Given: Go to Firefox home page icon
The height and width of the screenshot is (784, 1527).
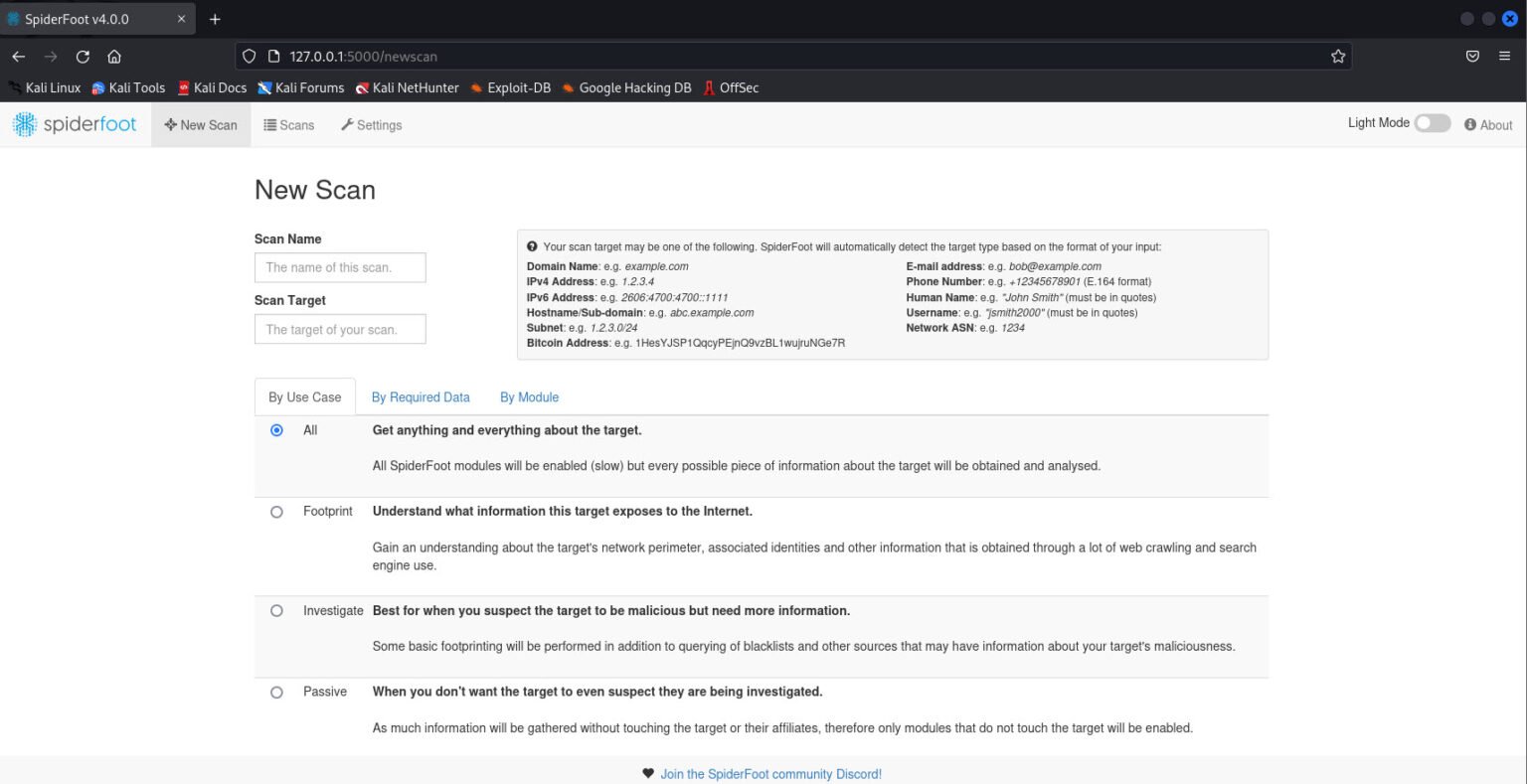Looking at the screenshot, I should tap(113, 56).
